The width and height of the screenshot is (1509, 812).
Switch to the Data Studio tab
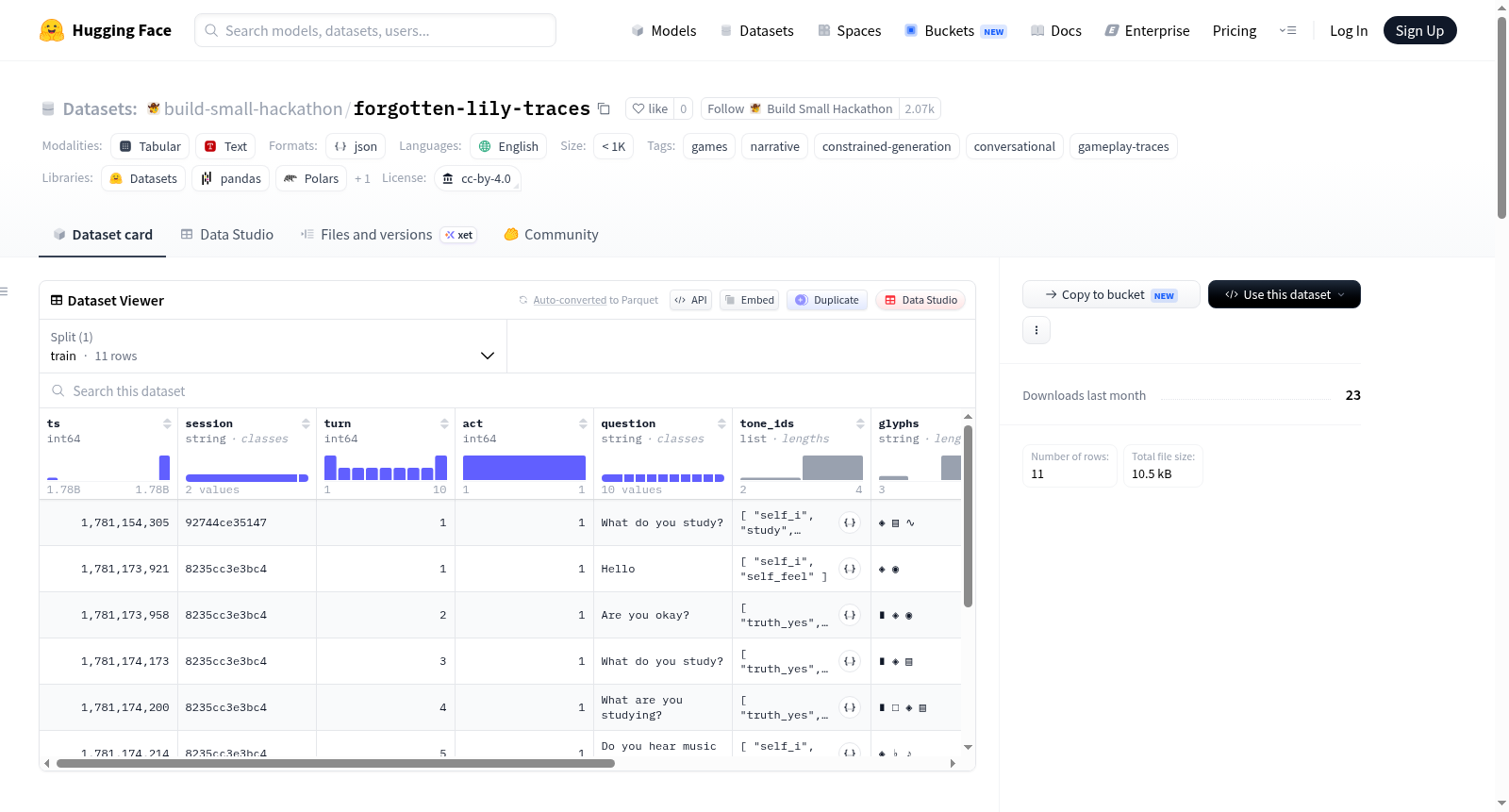tap(227, 235)
